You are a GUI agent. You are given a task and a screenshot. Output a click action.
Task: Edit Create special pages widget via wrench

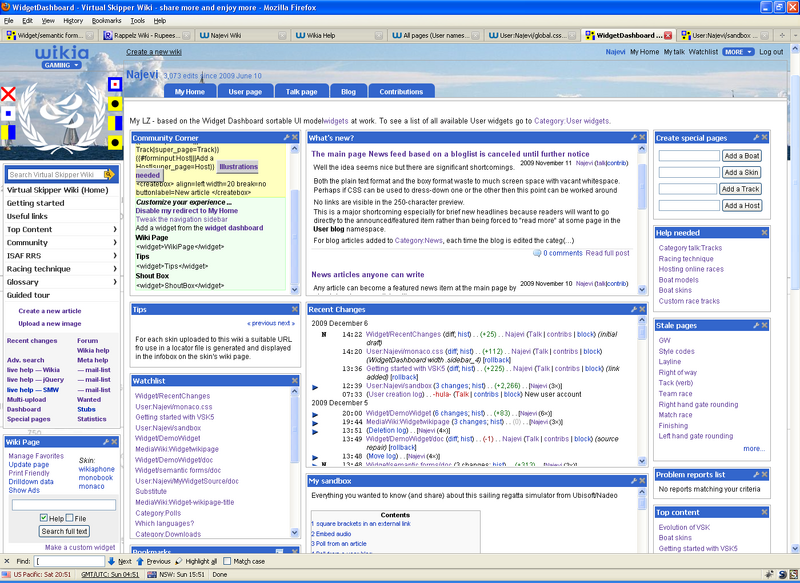[x=756, y=138]
